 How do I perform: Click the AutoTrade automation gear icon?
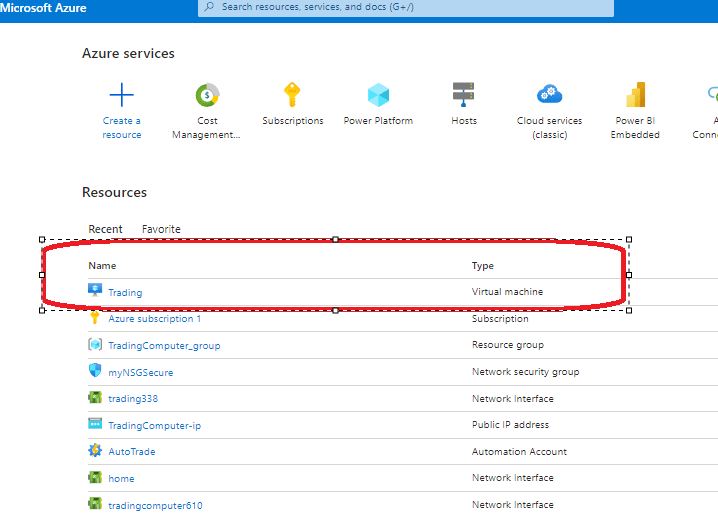(95, 451)
